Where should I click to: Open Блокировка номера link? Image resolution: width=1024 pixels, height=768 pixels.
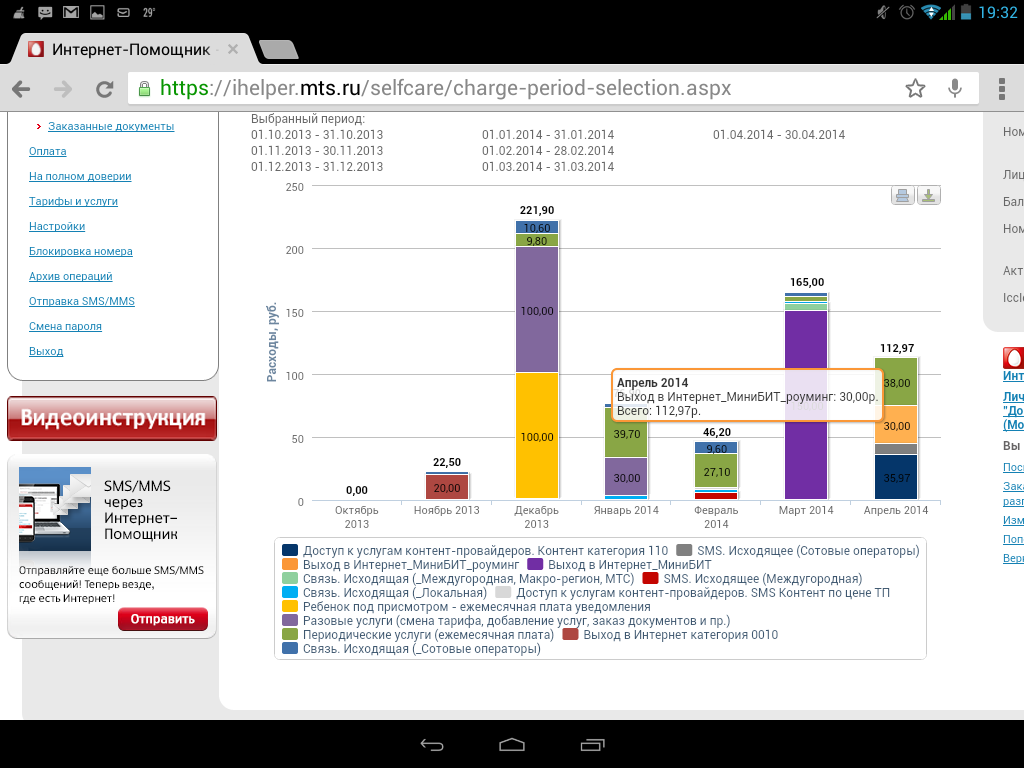(81, 251)
